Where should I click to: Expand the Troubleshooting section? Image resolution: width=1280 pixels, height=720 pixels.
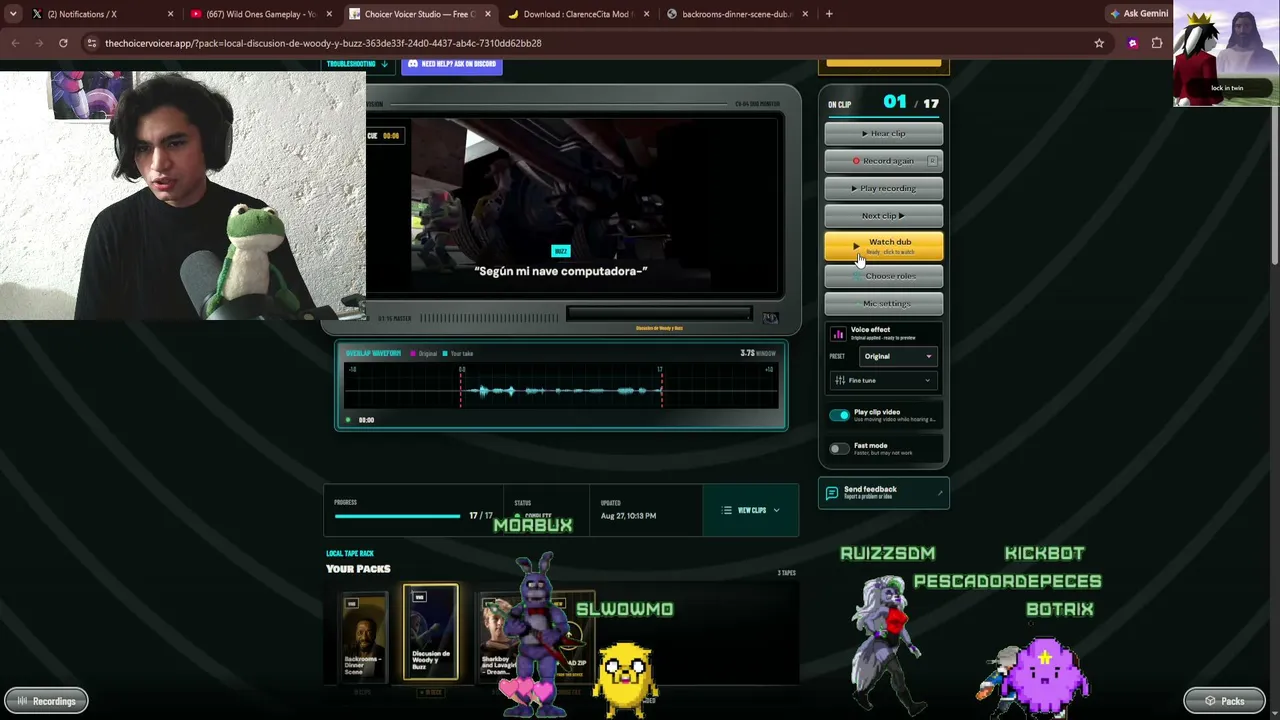[357, 64]
